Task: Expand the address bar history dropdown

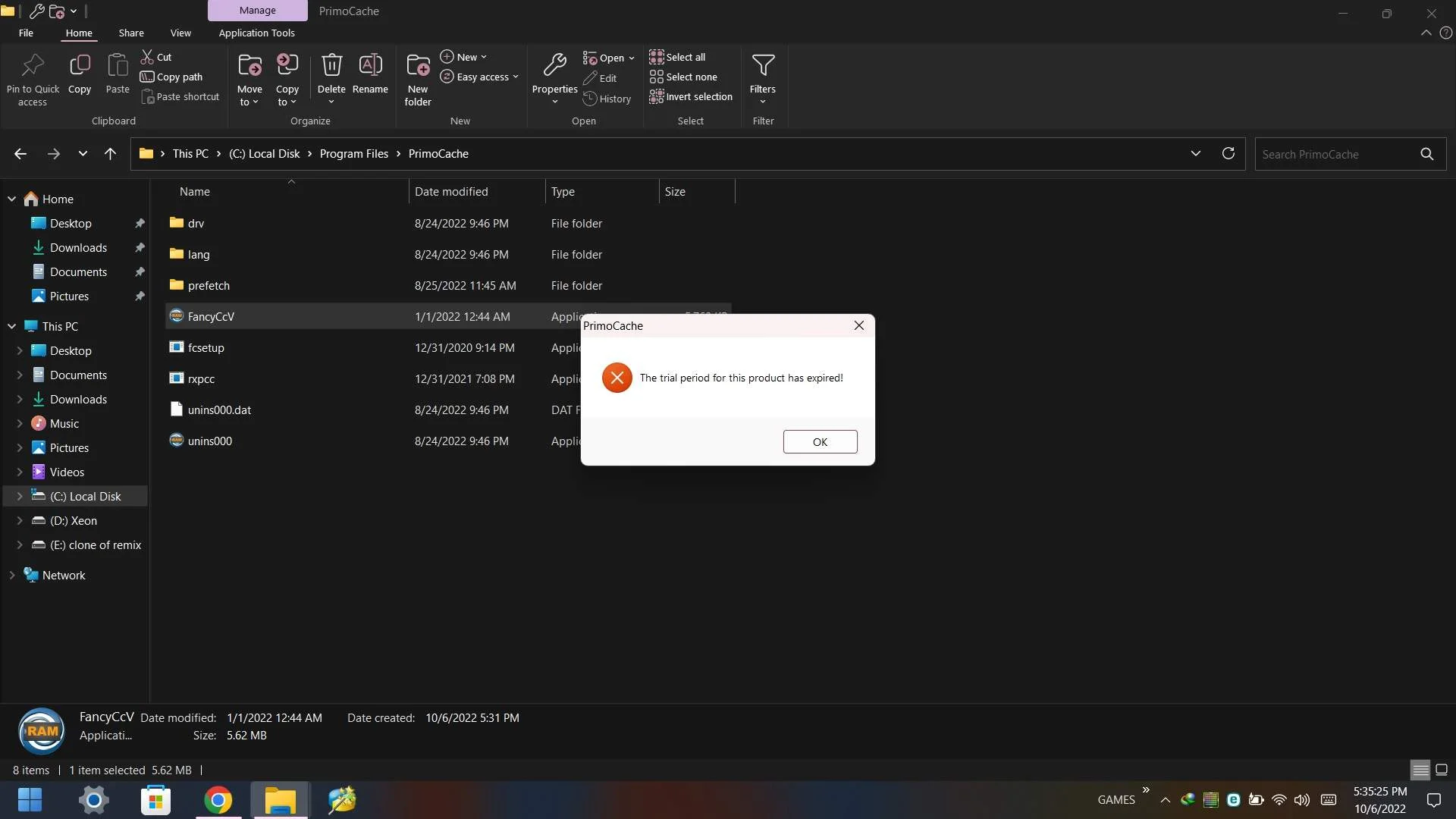Action: [x=1196, y=153]
